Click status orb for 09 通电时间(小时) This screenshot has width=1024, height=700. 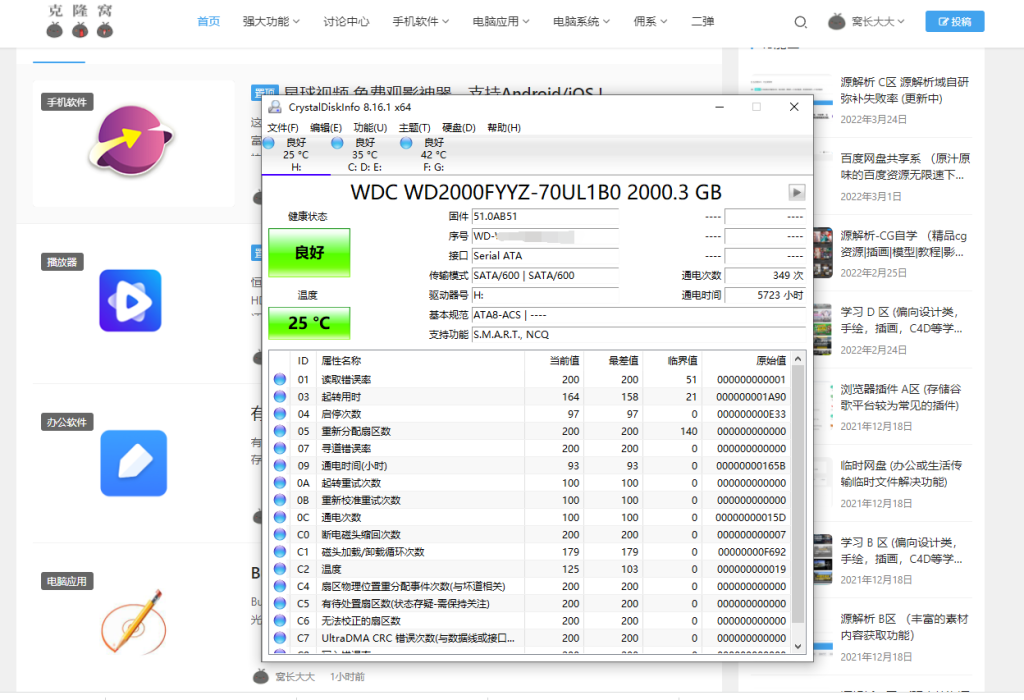coord(280,466)
